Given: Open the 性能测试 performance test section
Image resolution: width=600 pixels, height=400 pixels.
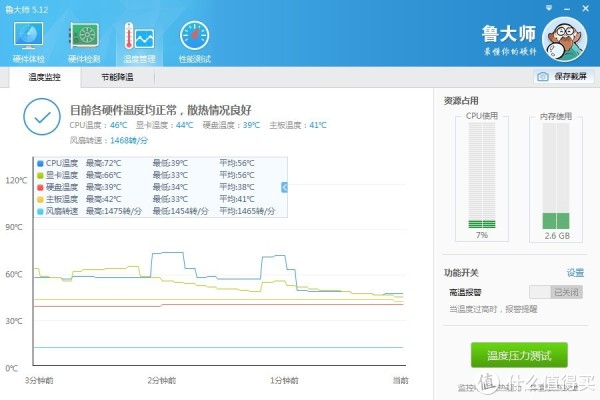Looking at the screenshot, I should (194, 42).
